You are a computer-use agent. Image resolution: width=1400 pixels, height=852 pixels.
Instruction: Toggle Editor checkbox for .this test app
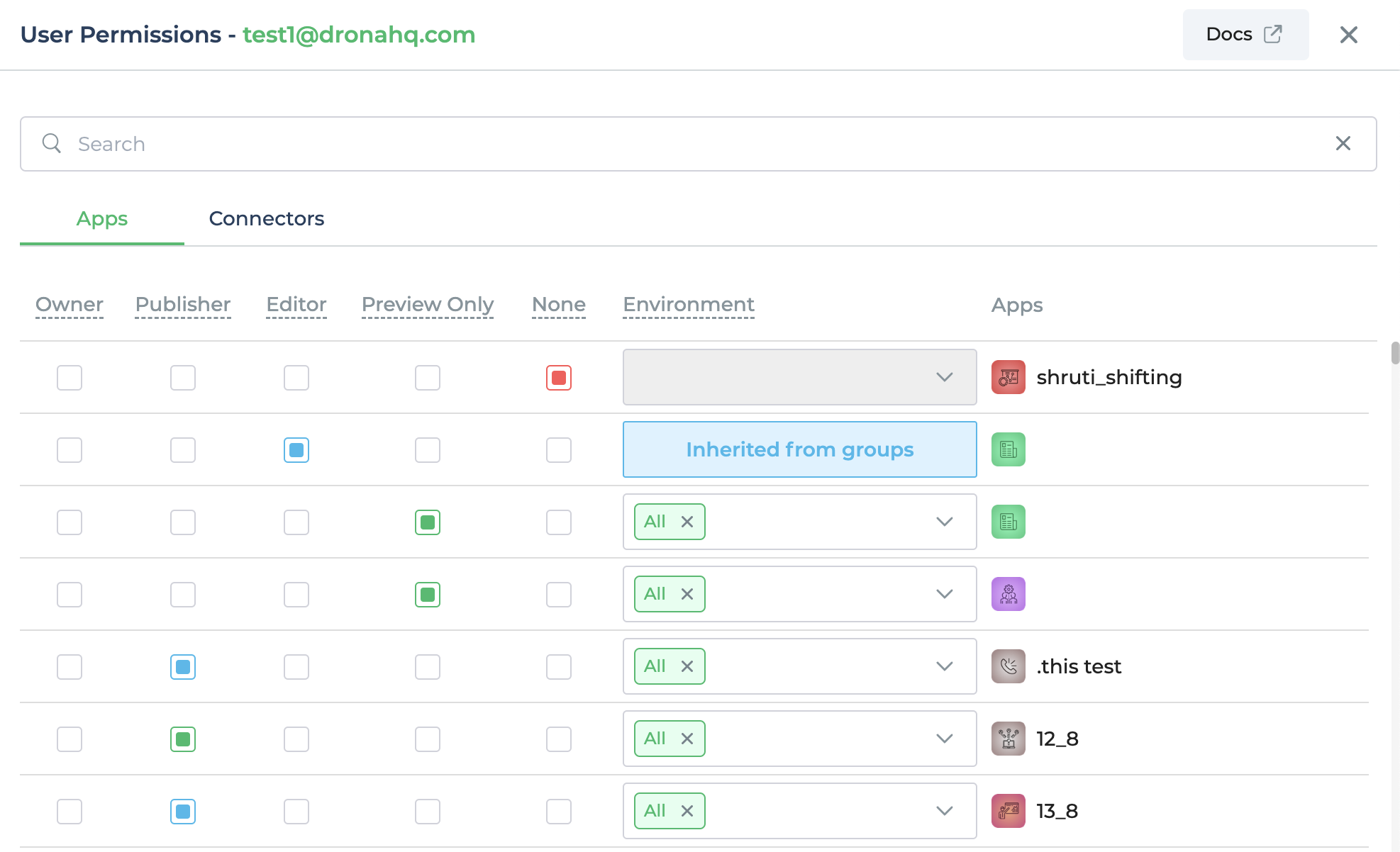pyautogui.click(x=297, y=666)
